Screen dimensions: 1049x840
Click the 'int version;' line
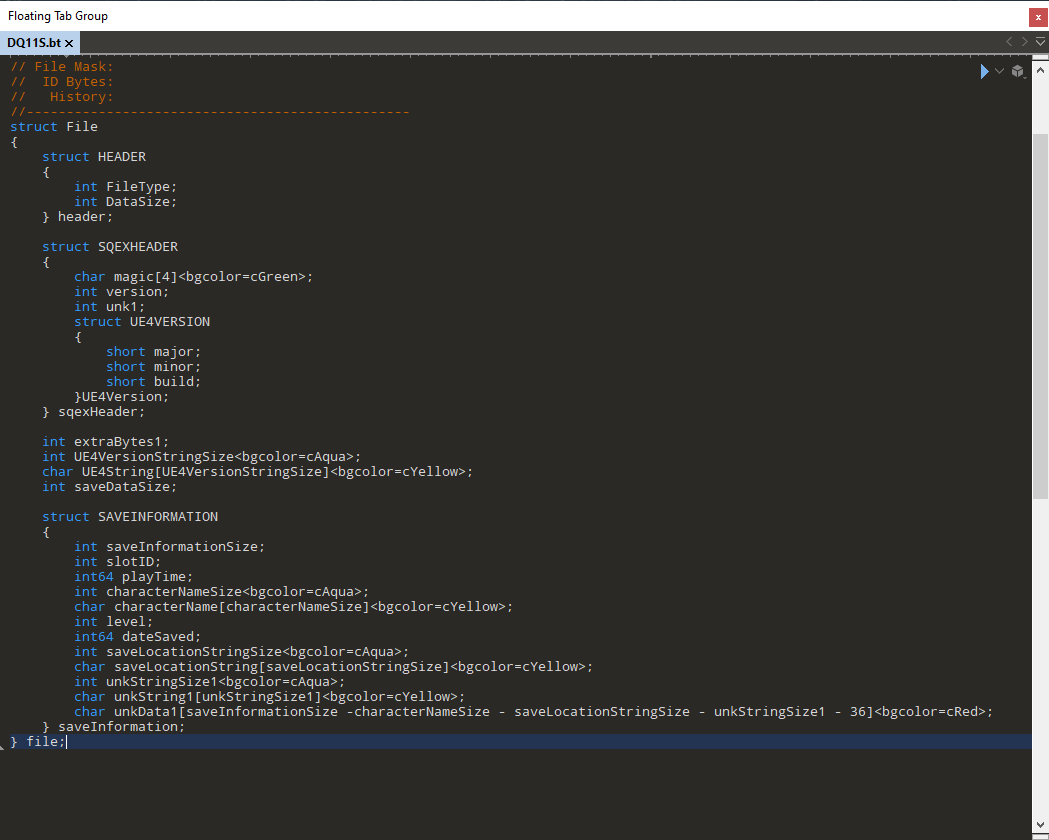point(121,292)
